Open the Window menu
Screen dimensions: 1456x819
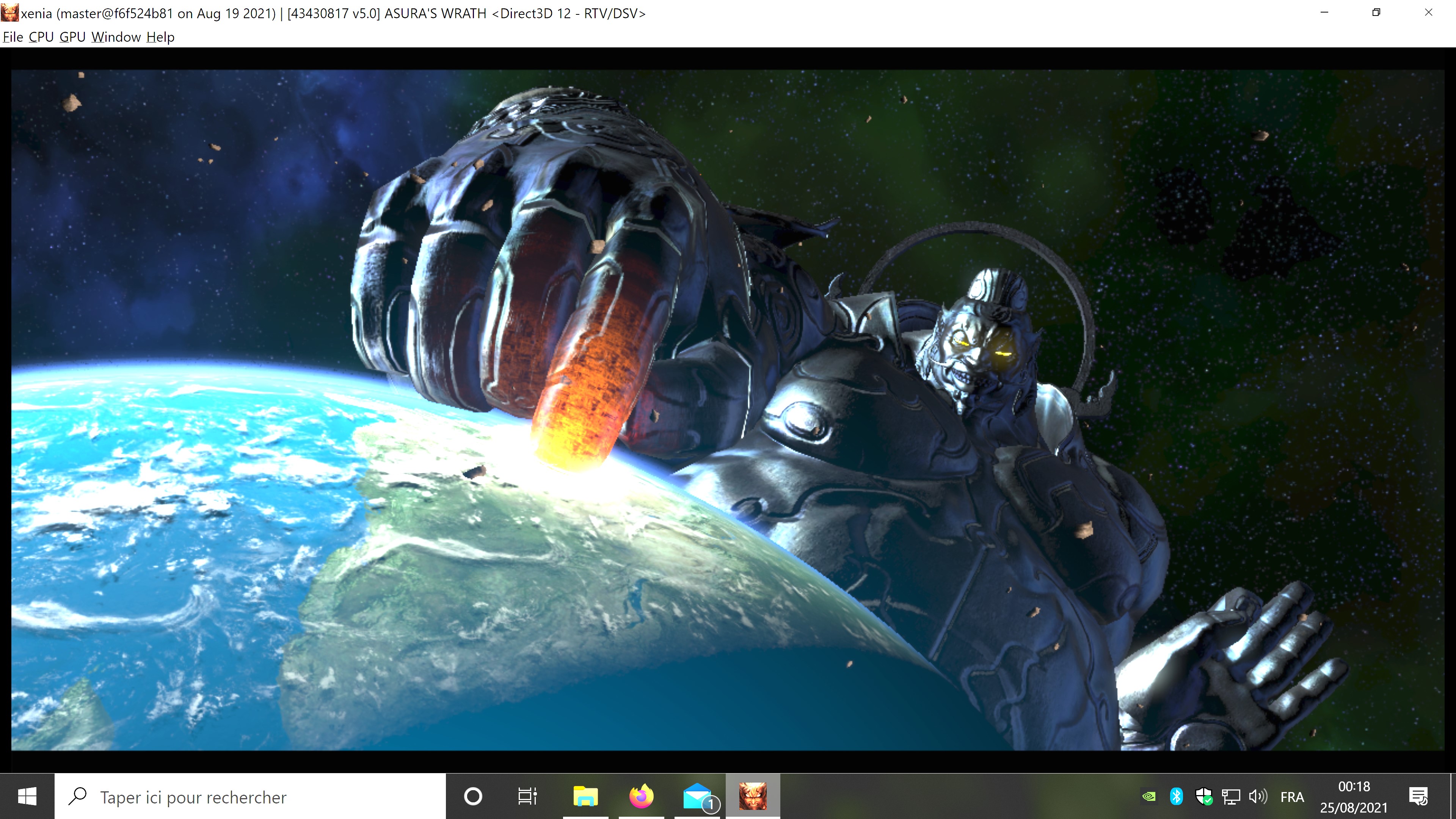(x=116, y=37)
